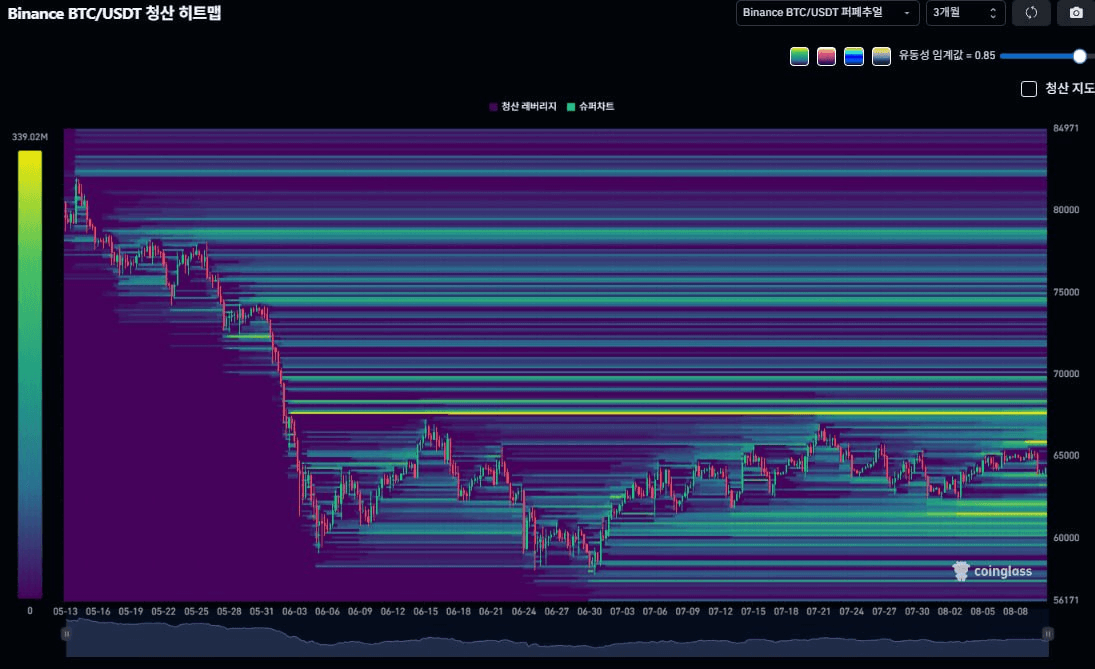Screen dimensions: 1095x669
Task: Select the green-yellow color theme swatch
Action: (799, 57)
